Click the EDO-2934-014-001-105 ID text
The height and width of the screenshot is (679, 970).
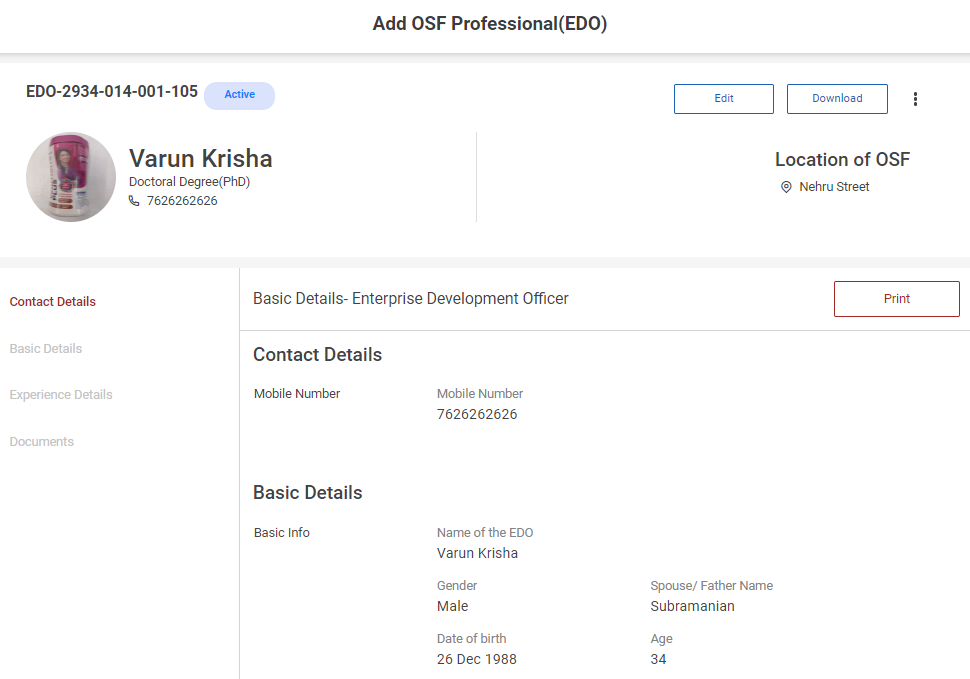[x=112, y=92]
